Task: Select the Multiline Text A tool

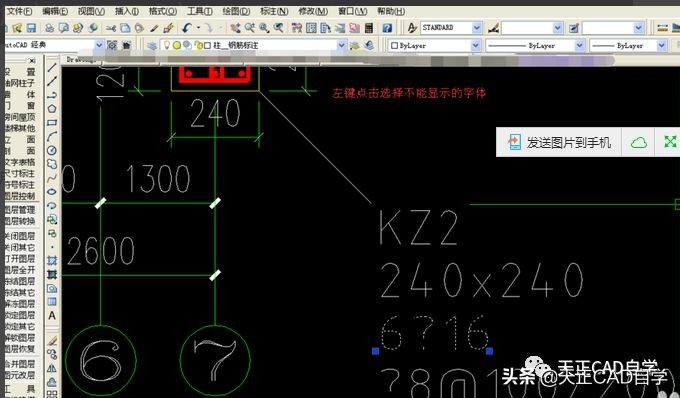Action: click(x=52, y=316)
